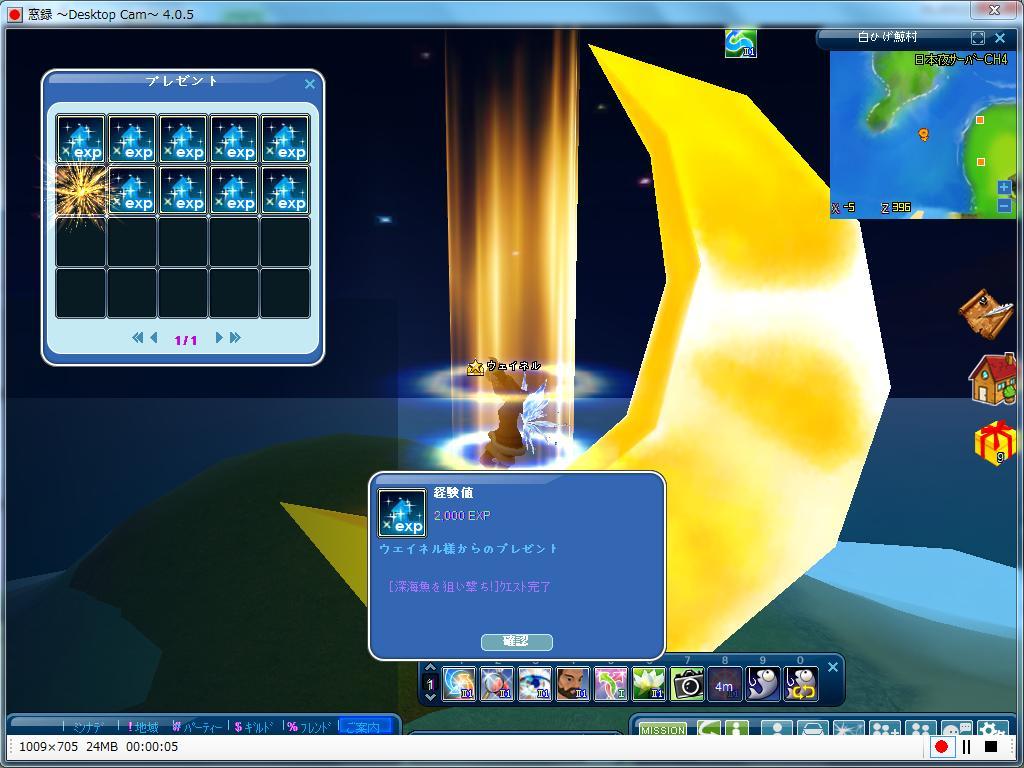The image size is (1024, 768).
Task: Use the fishing fish icon in slot 9
Action: click(x=763, y=684)
